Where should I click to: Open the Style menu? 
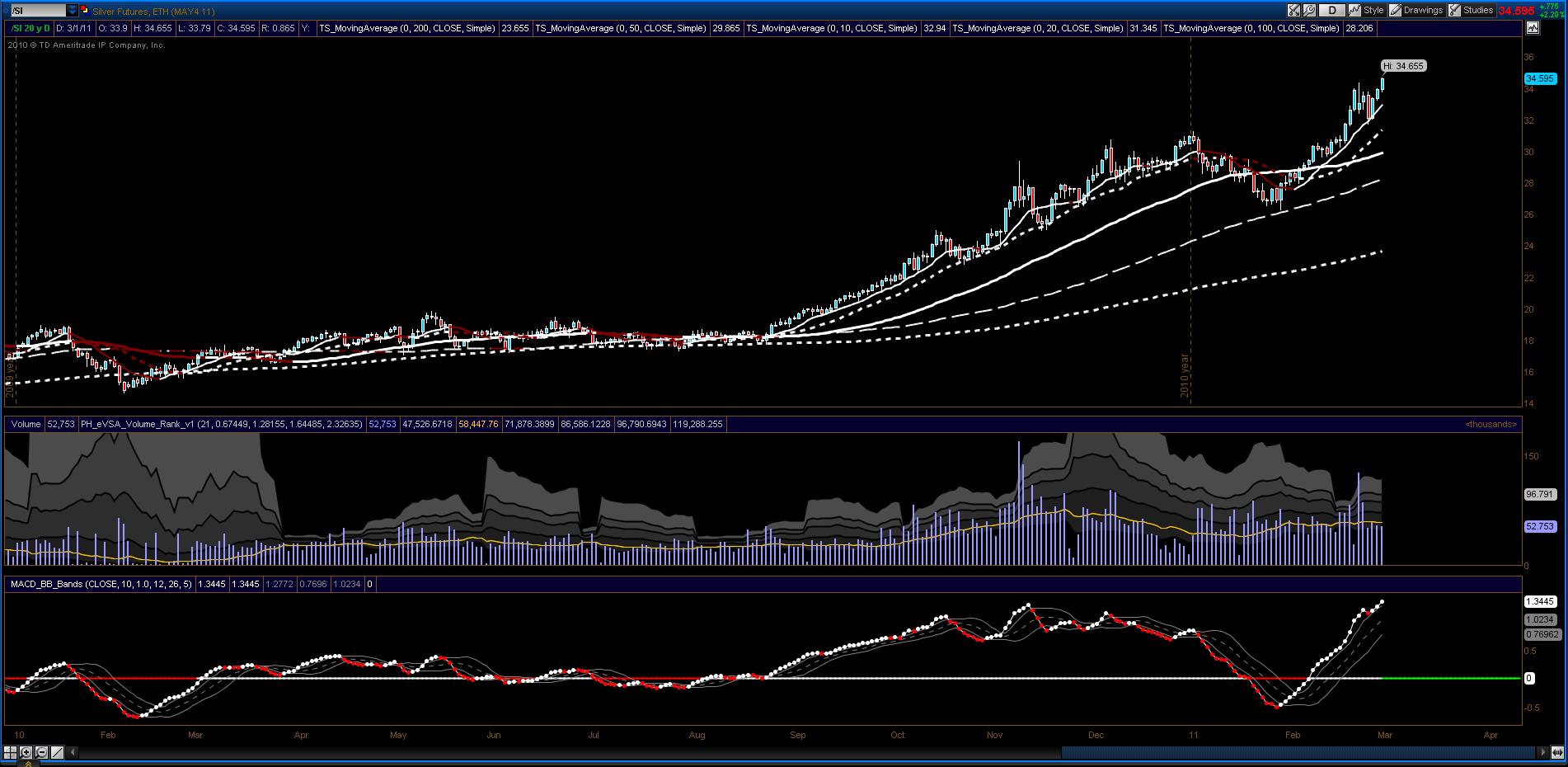point(1373,11)
